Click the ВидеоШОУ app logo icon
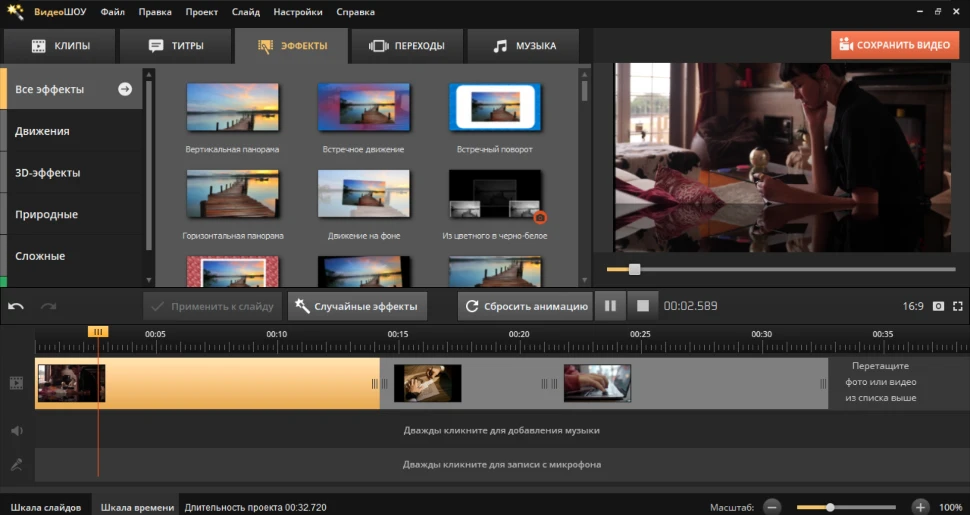 point(15,11)
